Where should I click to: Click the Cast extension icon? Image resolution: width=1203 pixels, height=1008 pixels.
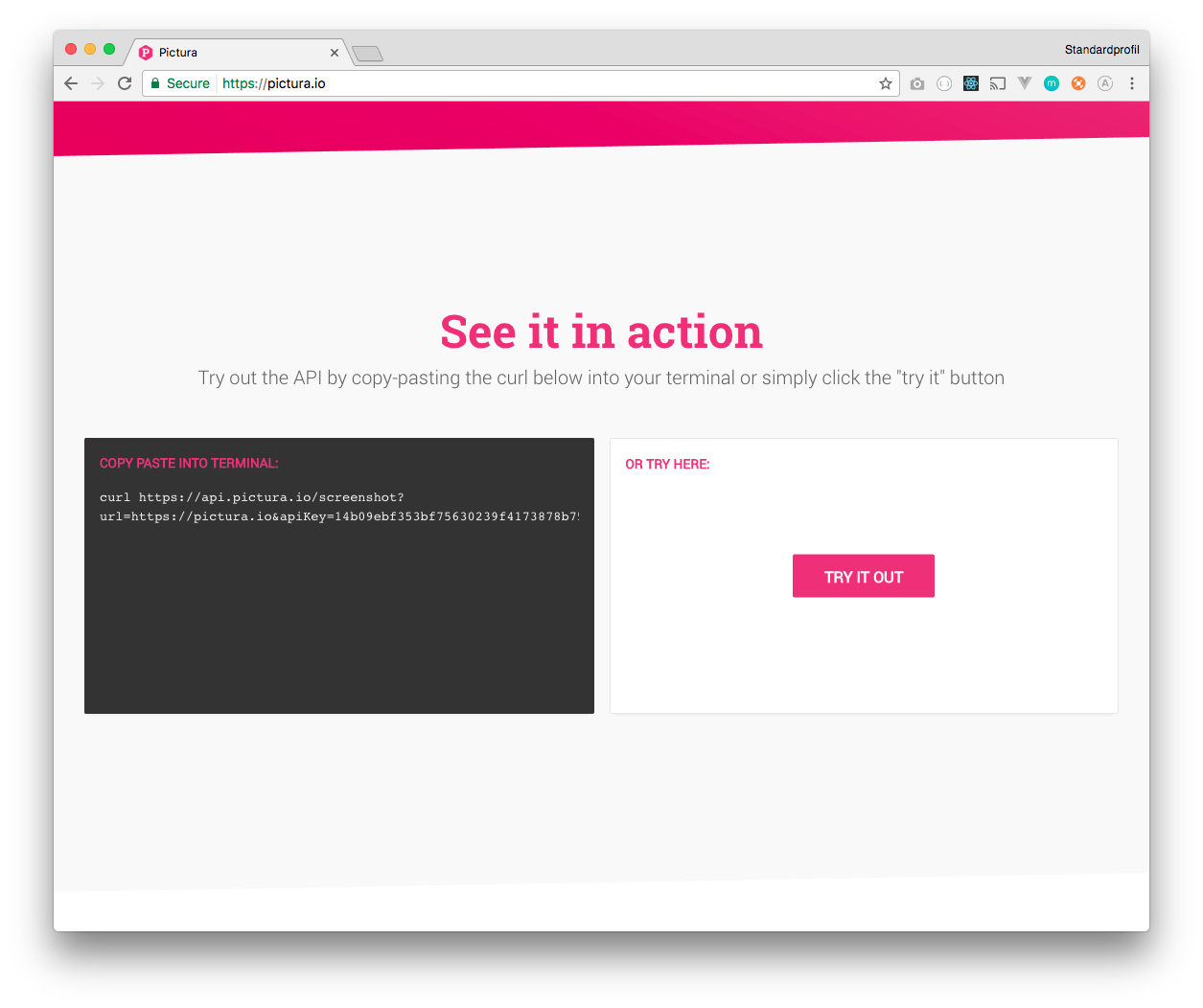tap(998, 83)
